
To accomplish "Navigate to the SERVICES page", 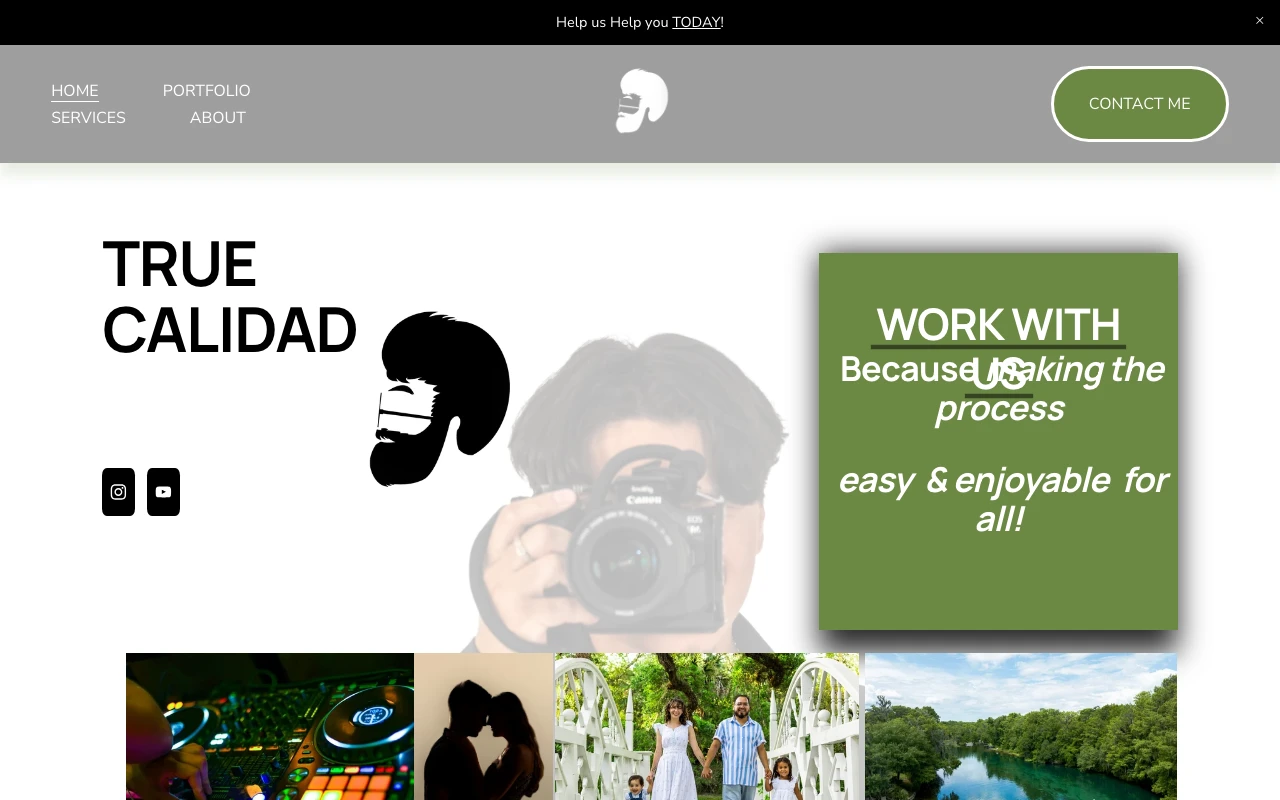I will pyautogui.click(x=88, y=118).
